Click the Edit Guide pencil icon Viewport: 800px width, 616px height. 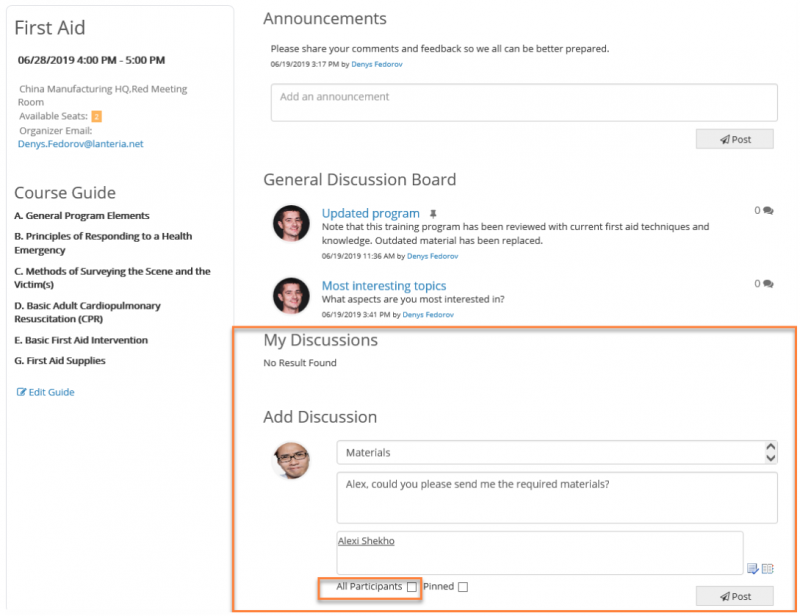24,391
